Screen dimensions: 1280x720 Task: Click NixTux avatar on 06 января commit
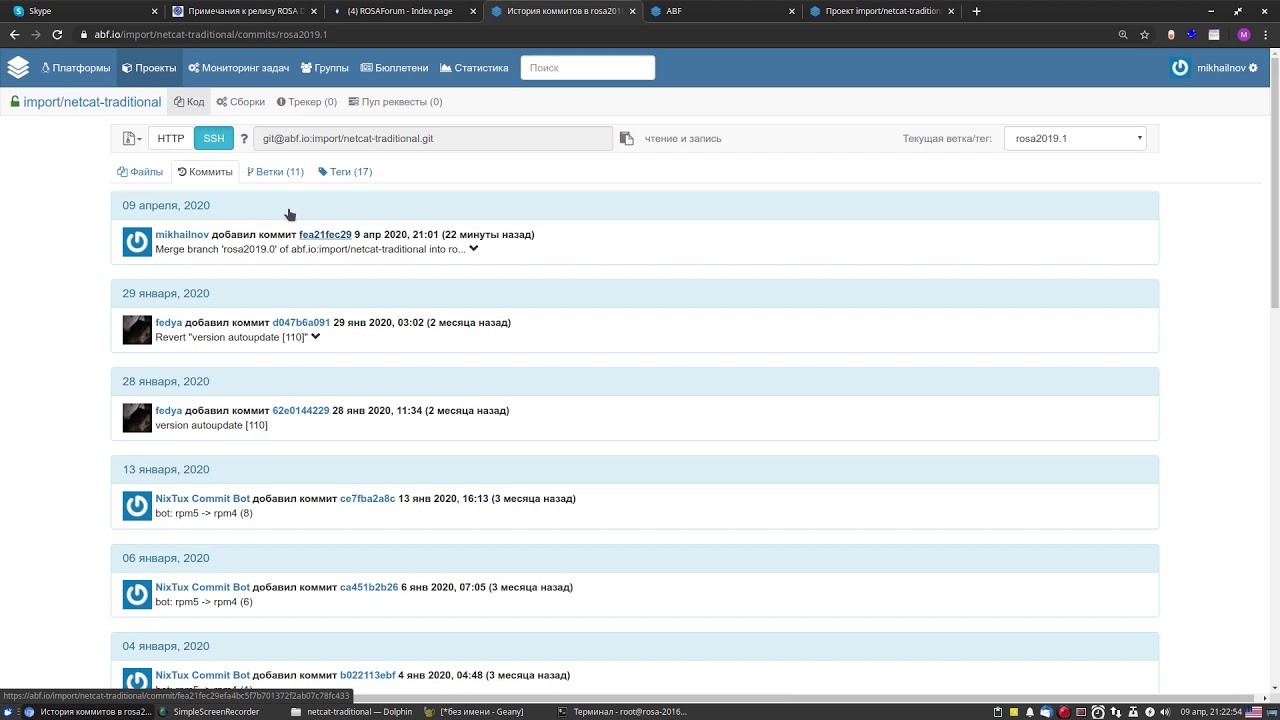(137, 595)
